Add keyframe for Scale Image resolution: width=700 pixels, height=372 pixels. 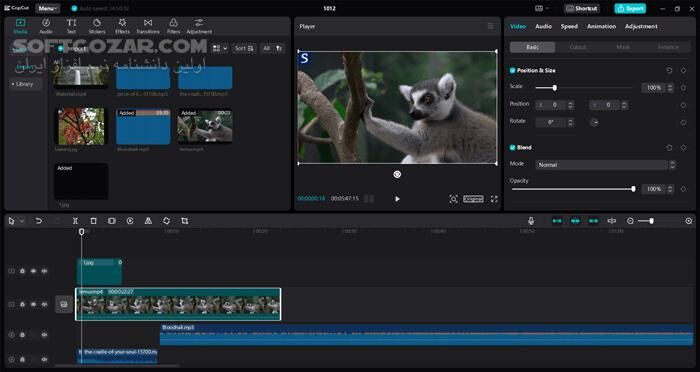683,88
